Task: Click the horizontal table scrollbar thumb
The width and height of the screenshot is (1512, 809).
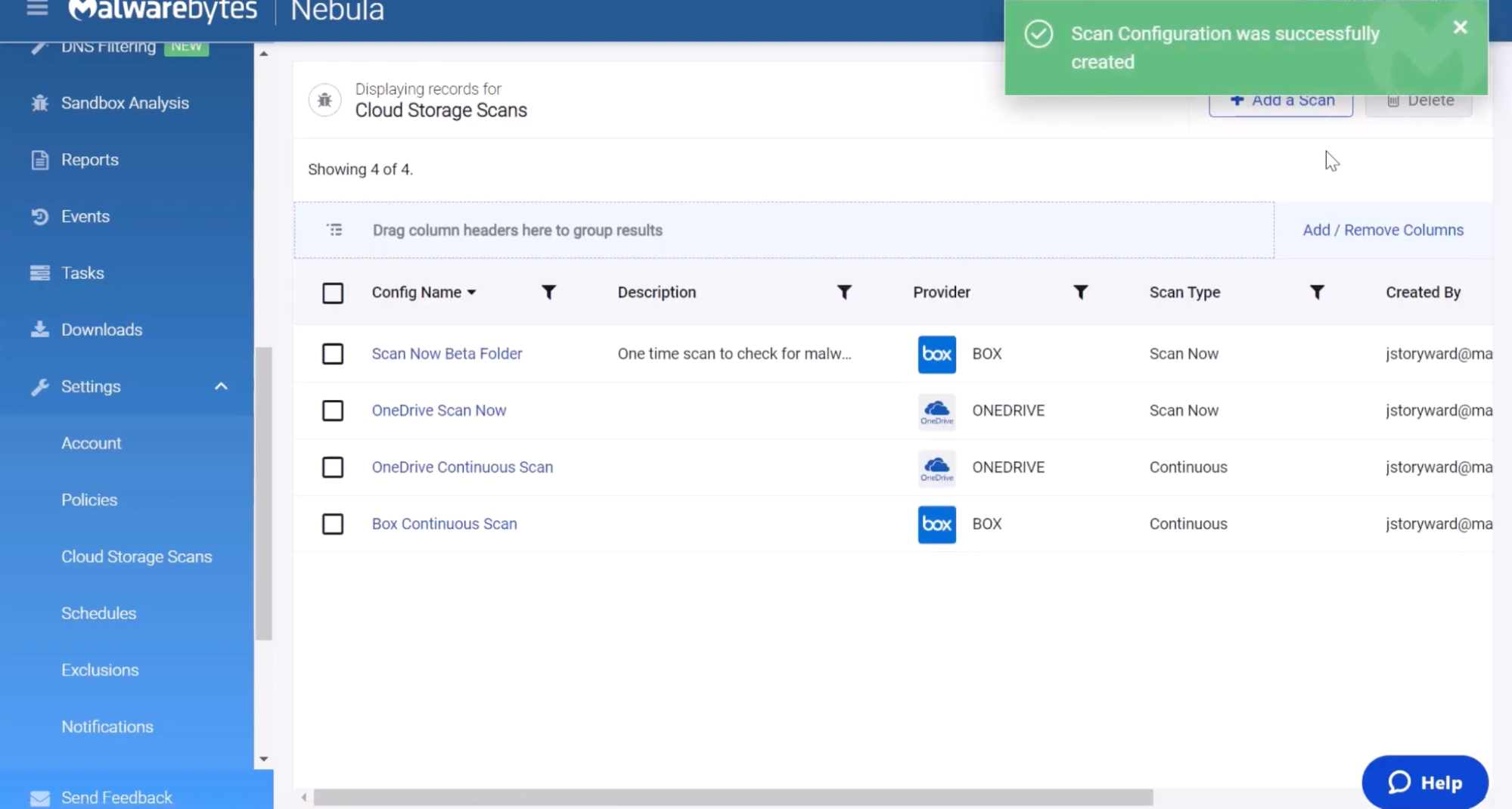Action: click(x=733, y=797)
